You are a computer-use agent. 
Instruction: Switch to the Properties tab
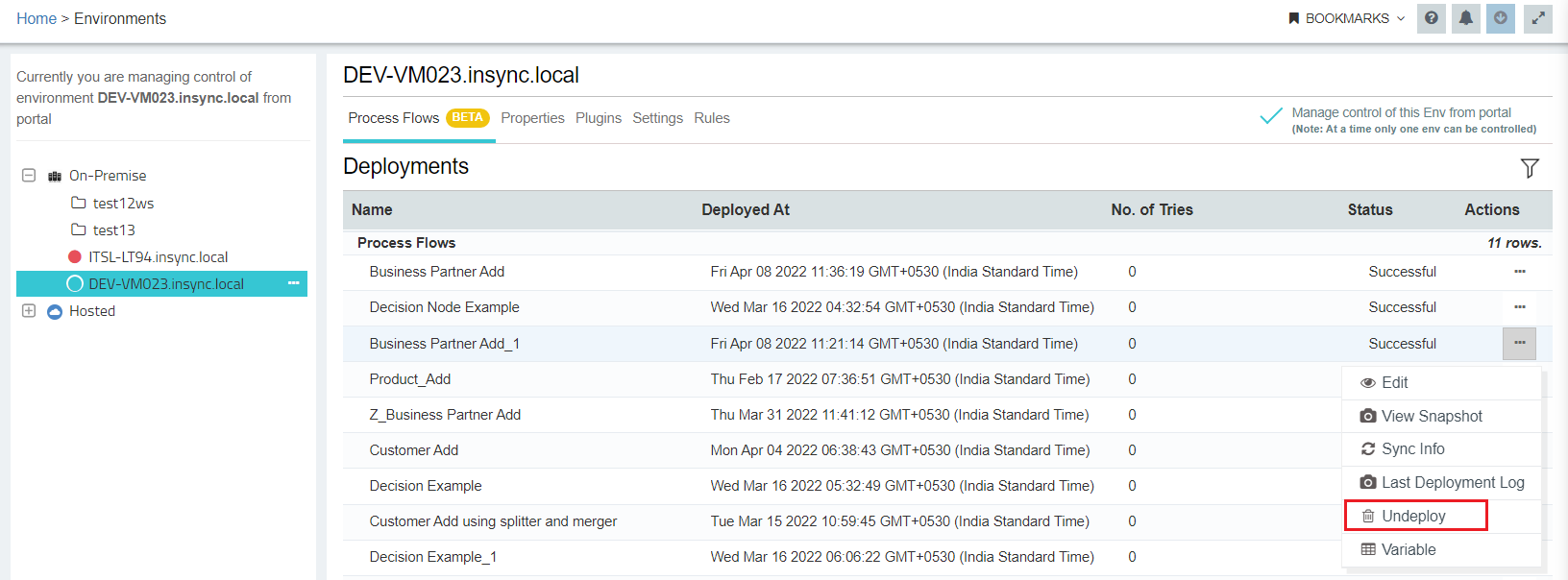(532, 118)
